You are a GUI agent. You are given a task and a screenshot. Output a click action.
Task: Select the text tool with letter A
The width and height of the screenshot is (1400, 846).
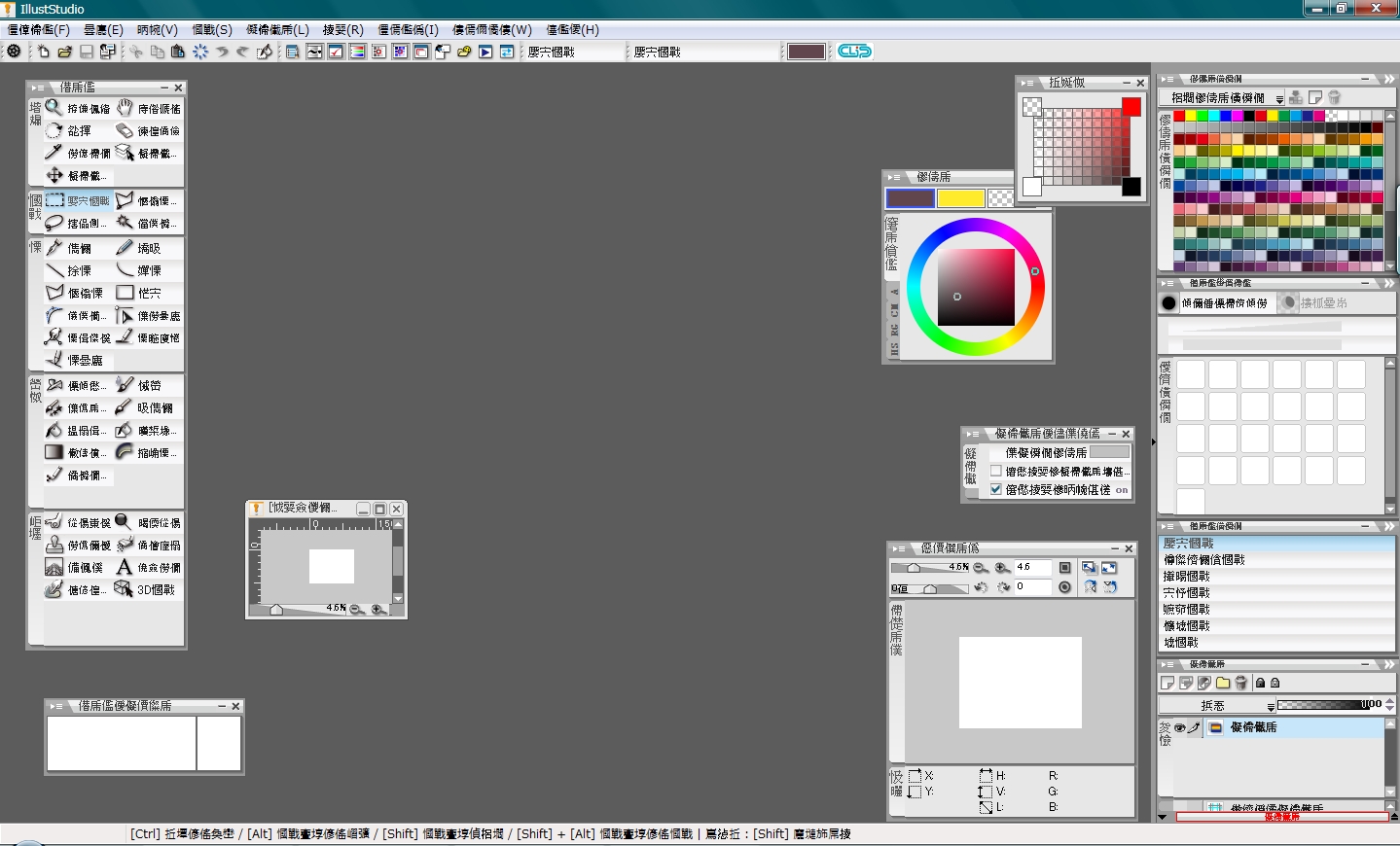(124, 567)
